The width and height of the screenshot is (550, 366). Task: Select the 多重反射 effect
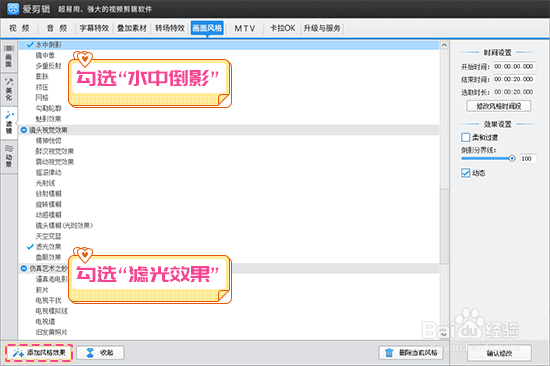point(48,66)
